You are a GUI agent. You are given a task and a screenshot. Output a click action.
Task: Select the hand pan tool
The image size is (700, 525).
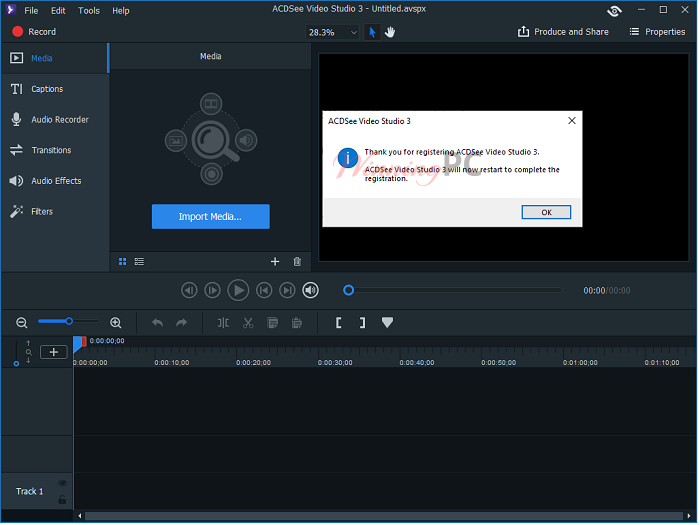pyautogui.click(x=390, y=32)
